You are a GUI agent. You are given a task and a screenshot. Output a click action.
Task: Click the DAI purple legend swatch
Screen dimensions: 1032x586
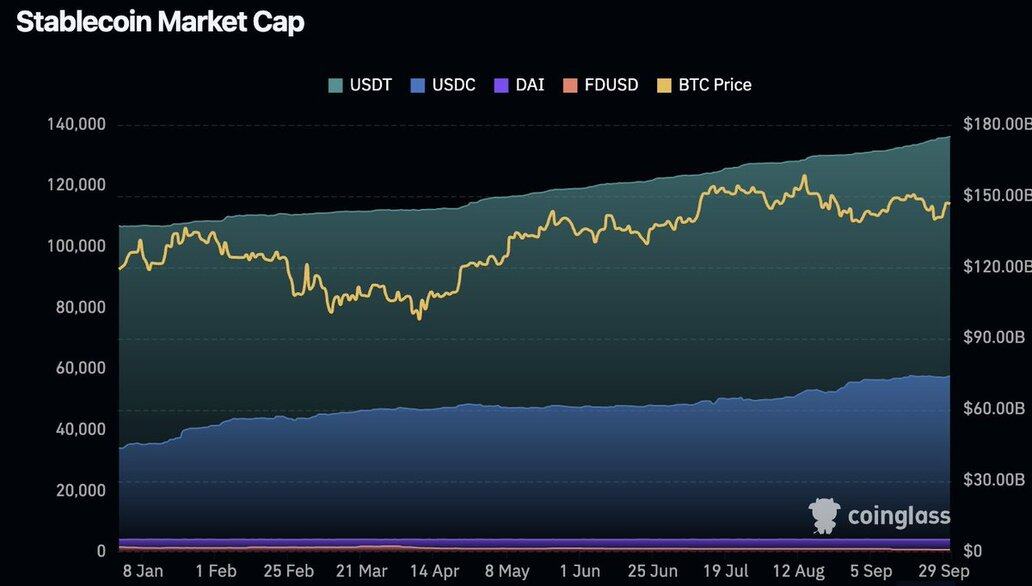(502, 85)
